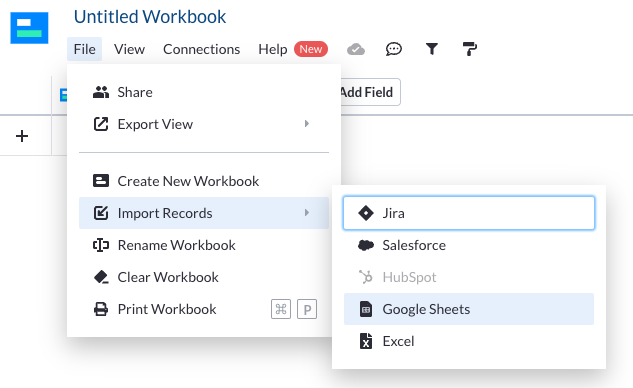Click the eraser icon beside Clear Workbook

point(101,277)
